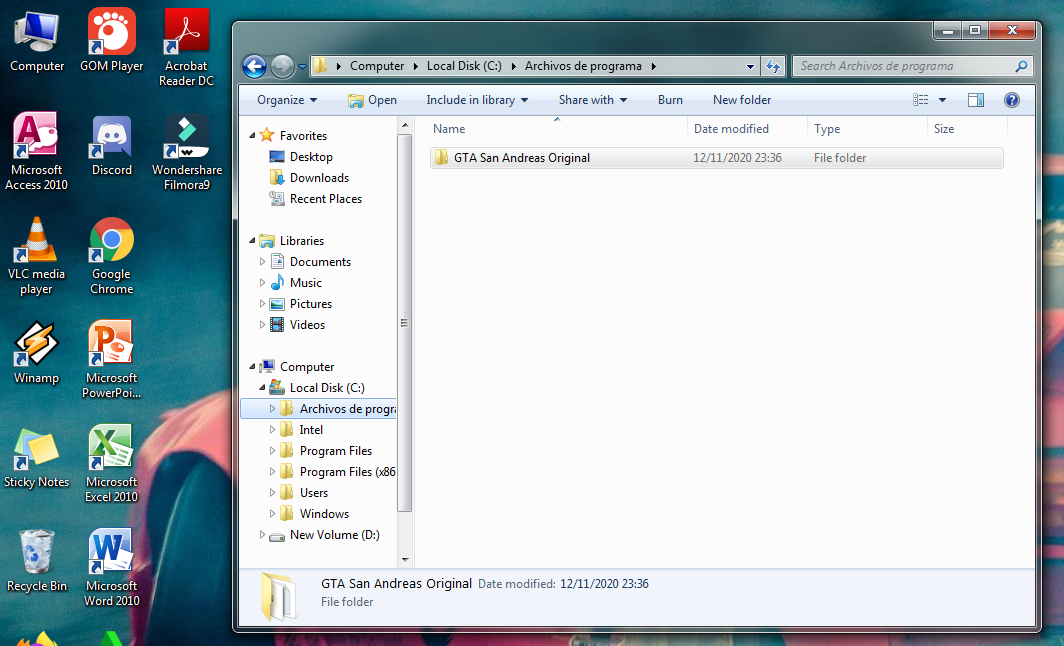
Task: Collapse the Favorites group
Action: 252,136
